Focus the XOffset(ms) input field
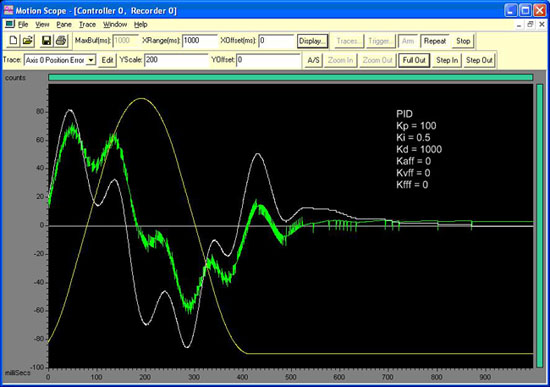The image size is (550, 387). 276,41
